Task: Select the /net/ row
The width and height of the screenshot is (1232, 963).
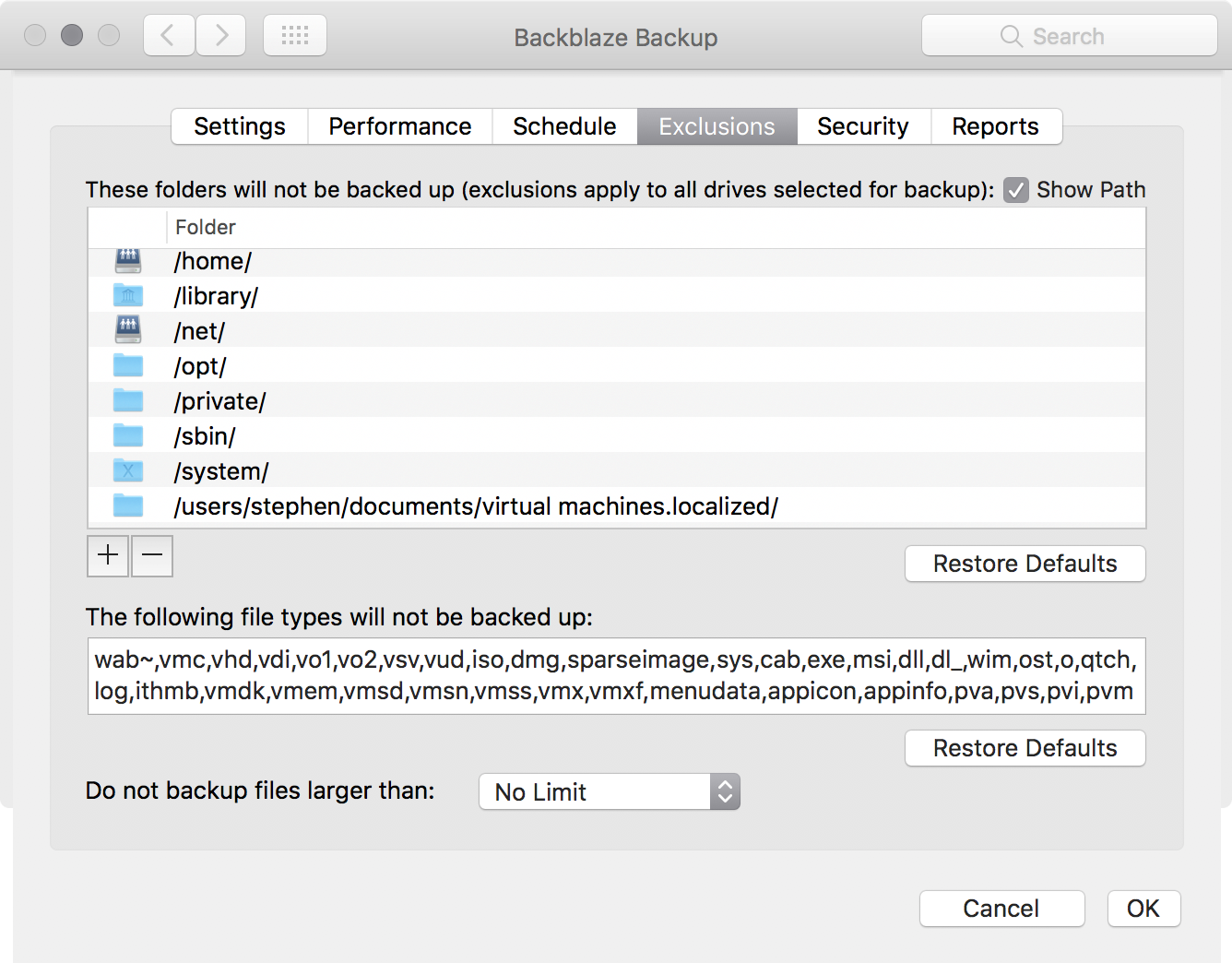Action: click(x=617, y=331)
